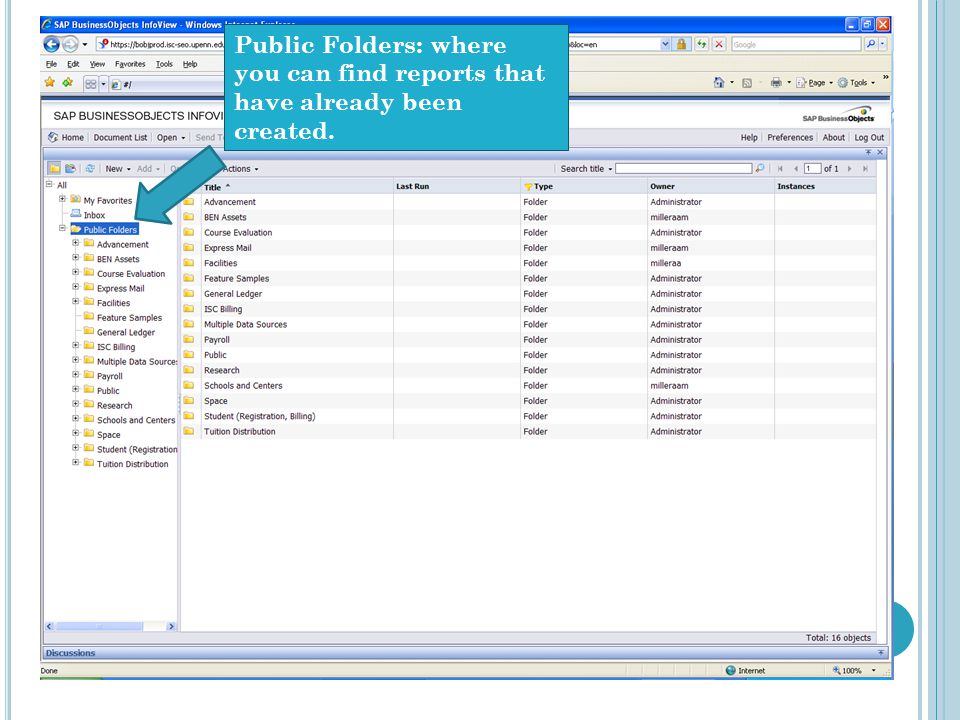
Task: Open the Edit menu
Action: click(x=73, y=64)
